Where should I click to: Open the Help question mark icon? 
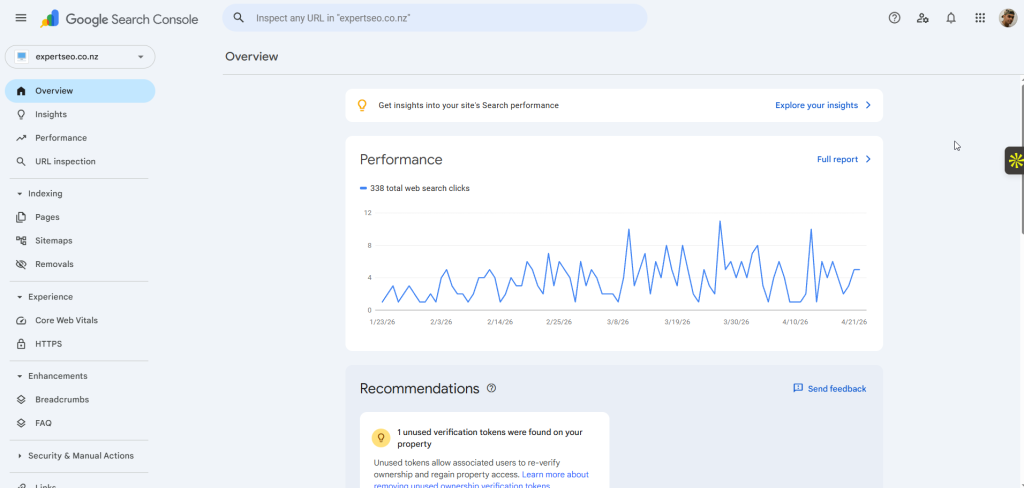coord(895,18)
